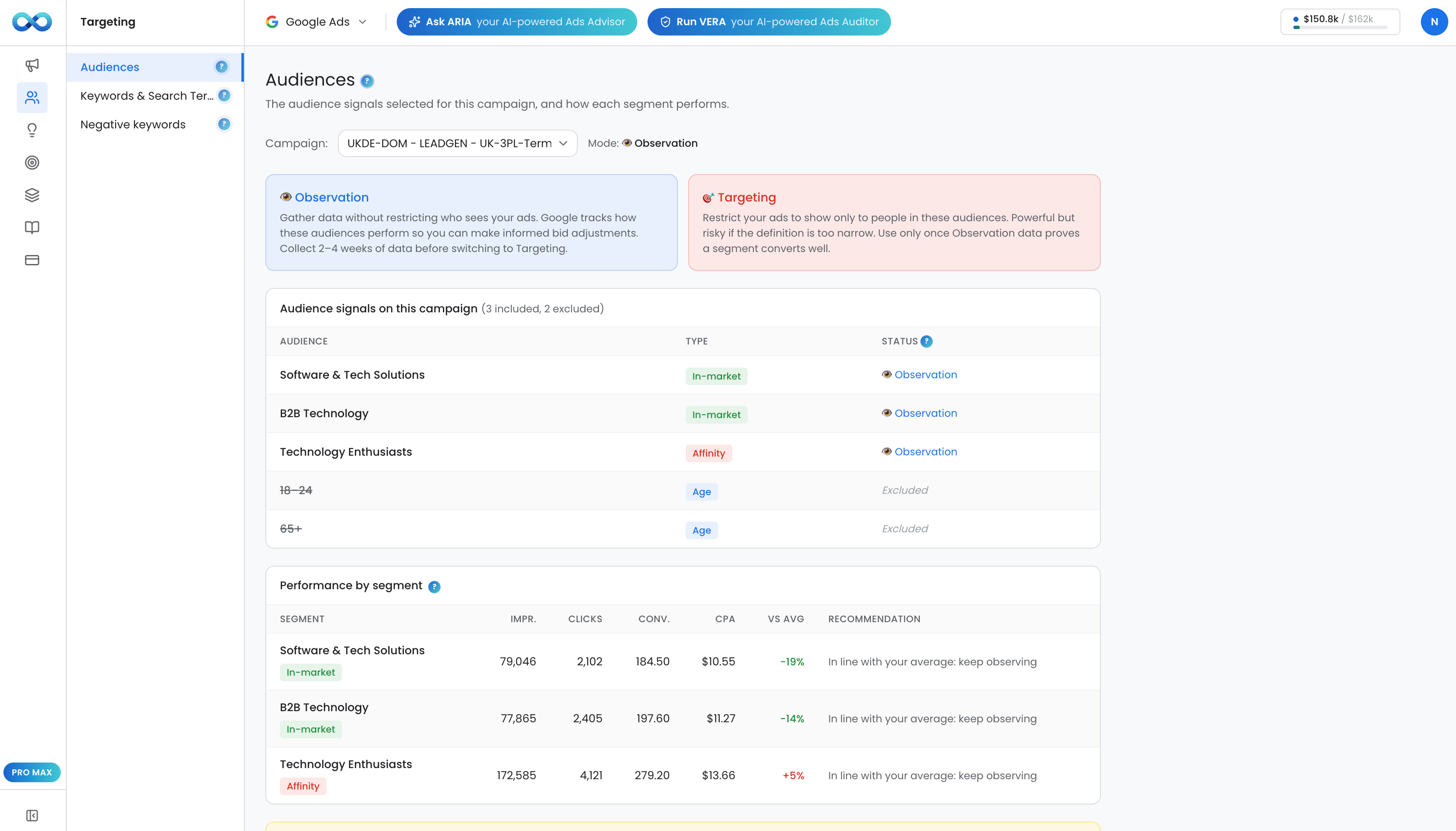Open the Audiences menu item
This screenshot has height=831, width=1456.
155,67
